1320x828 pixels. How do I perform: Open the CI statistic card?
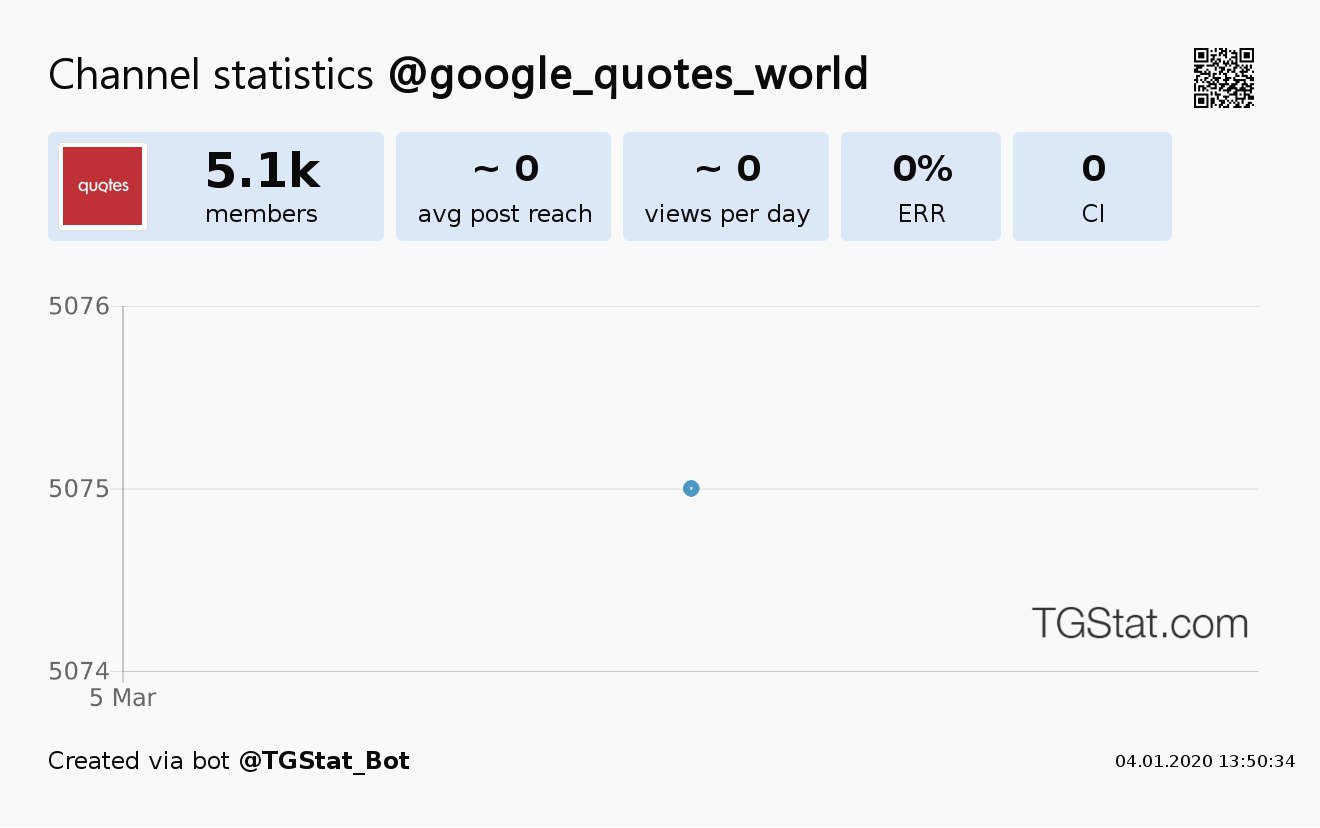1092,187
